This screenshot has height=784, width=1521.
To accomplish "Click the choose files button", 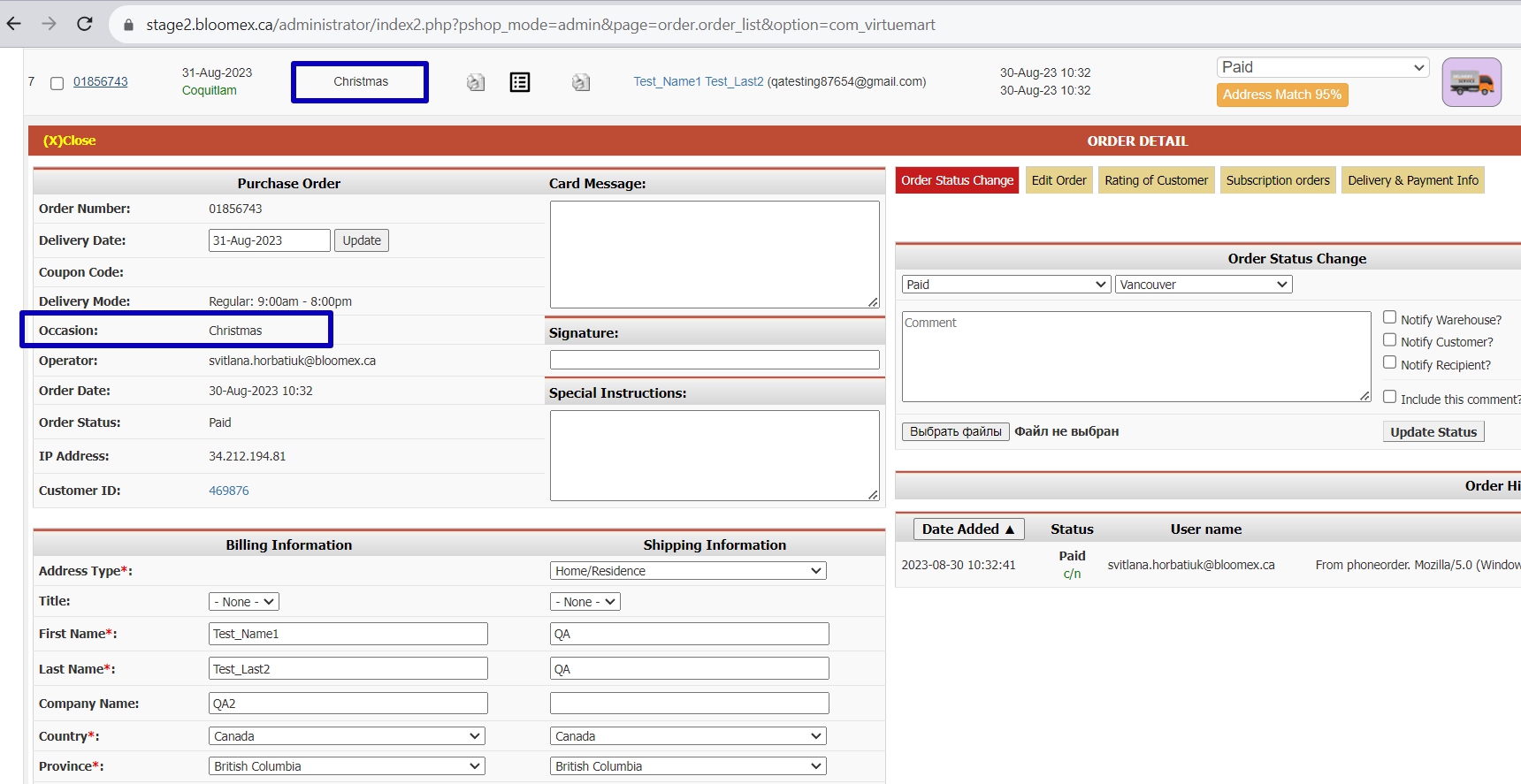I will (x=956, y=431).
